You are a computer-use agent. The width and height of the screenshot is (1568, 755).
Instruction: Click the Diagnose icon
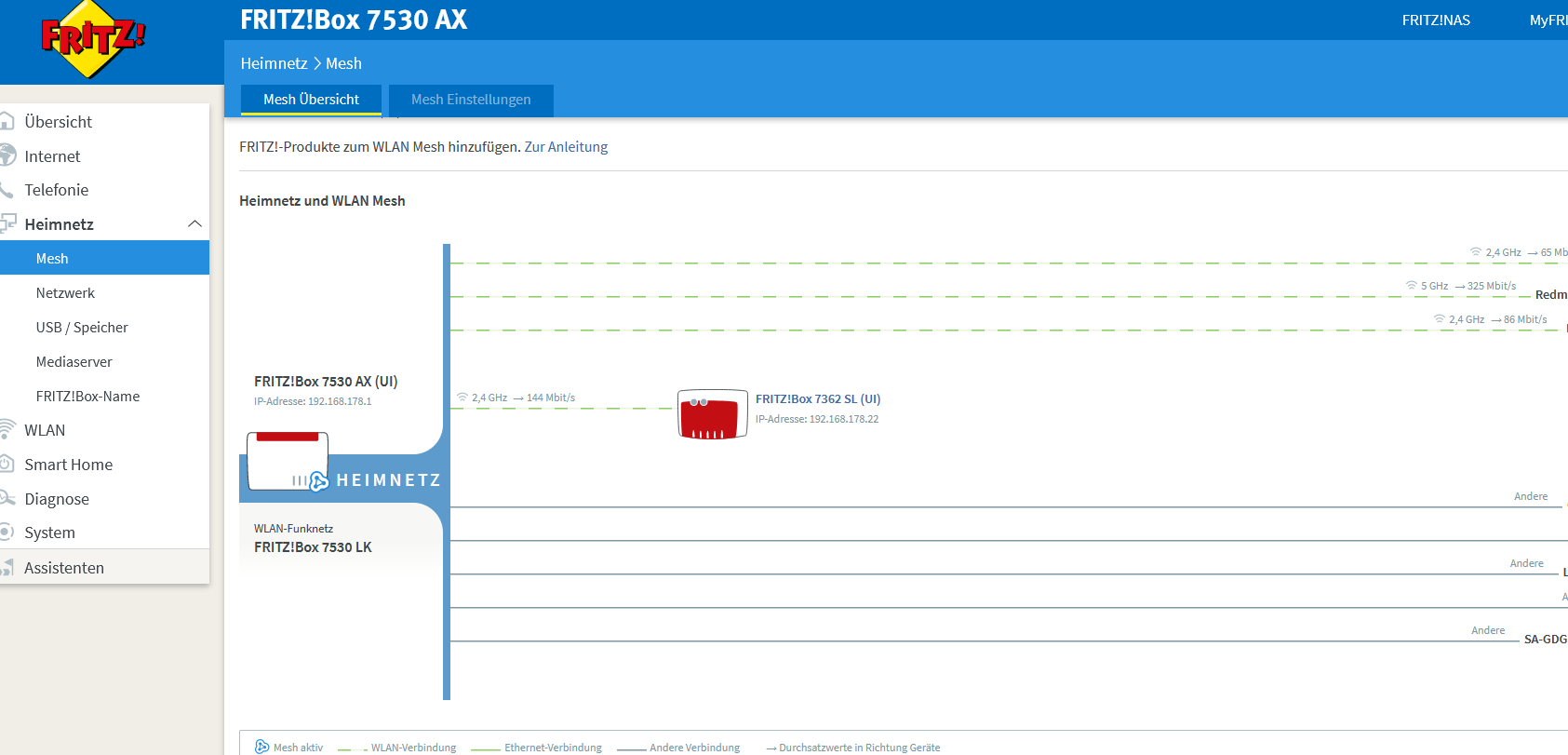[7, 498]
